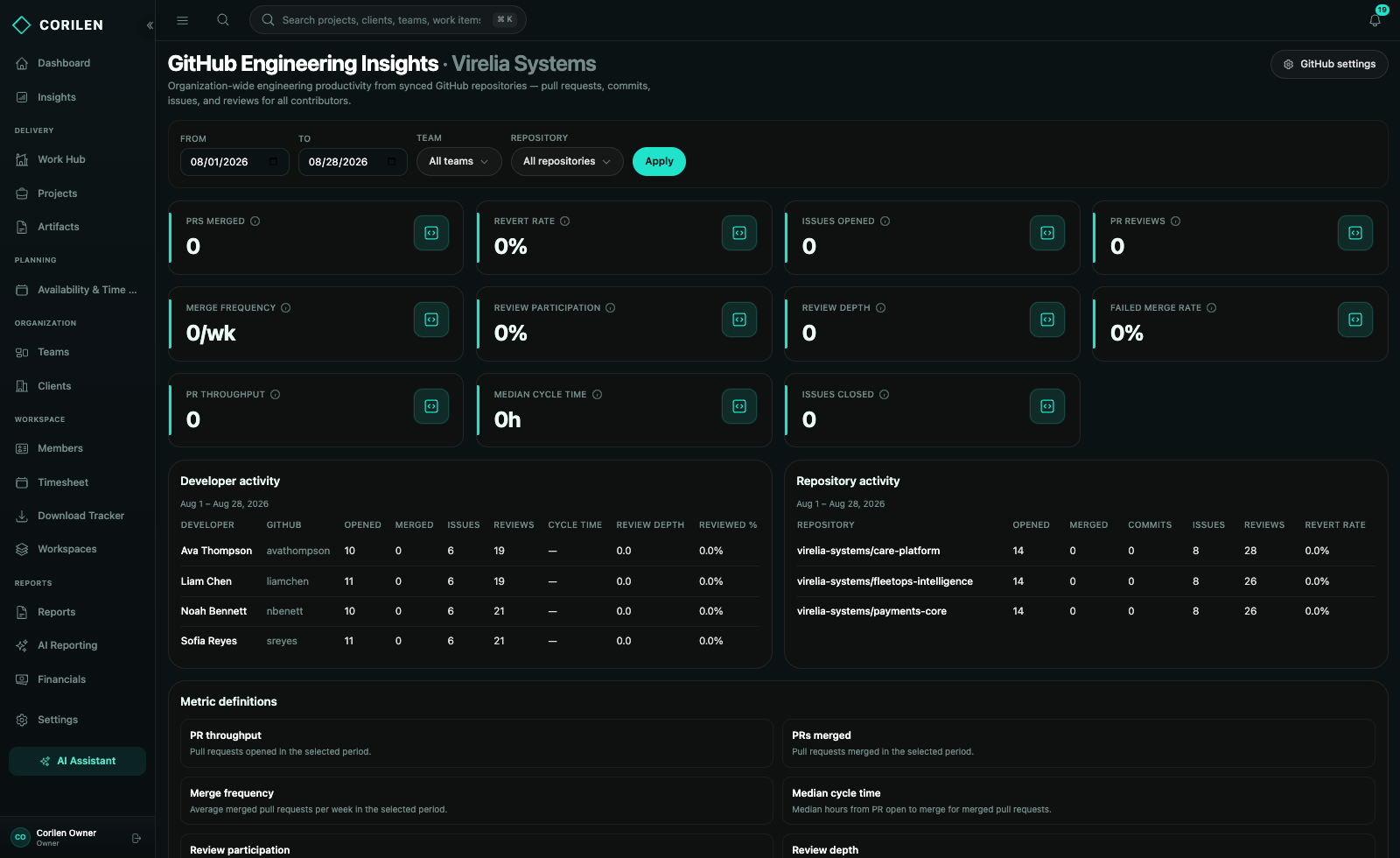Image resolution: width=1400 pixels, height=858 pixels.
Task: Click the Median Cycle Time card icon
Action: (x=739, y=406)
